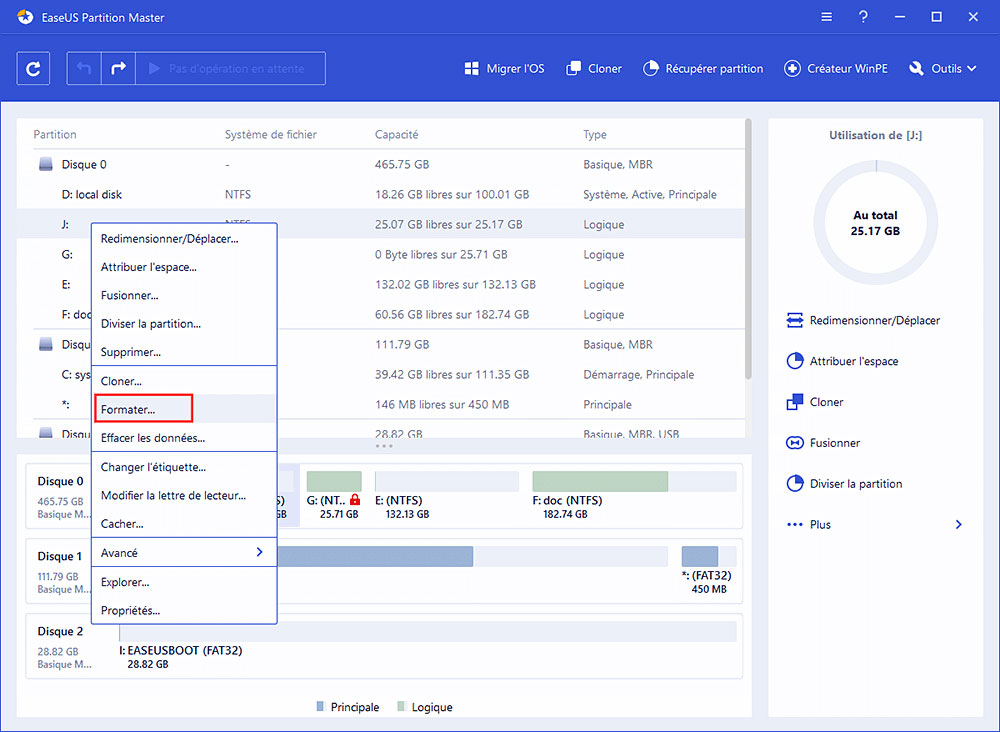This screenshot has width=1000, height=732.
Task: Open the Avancé submenu arrow
Action: click(260, 552)
